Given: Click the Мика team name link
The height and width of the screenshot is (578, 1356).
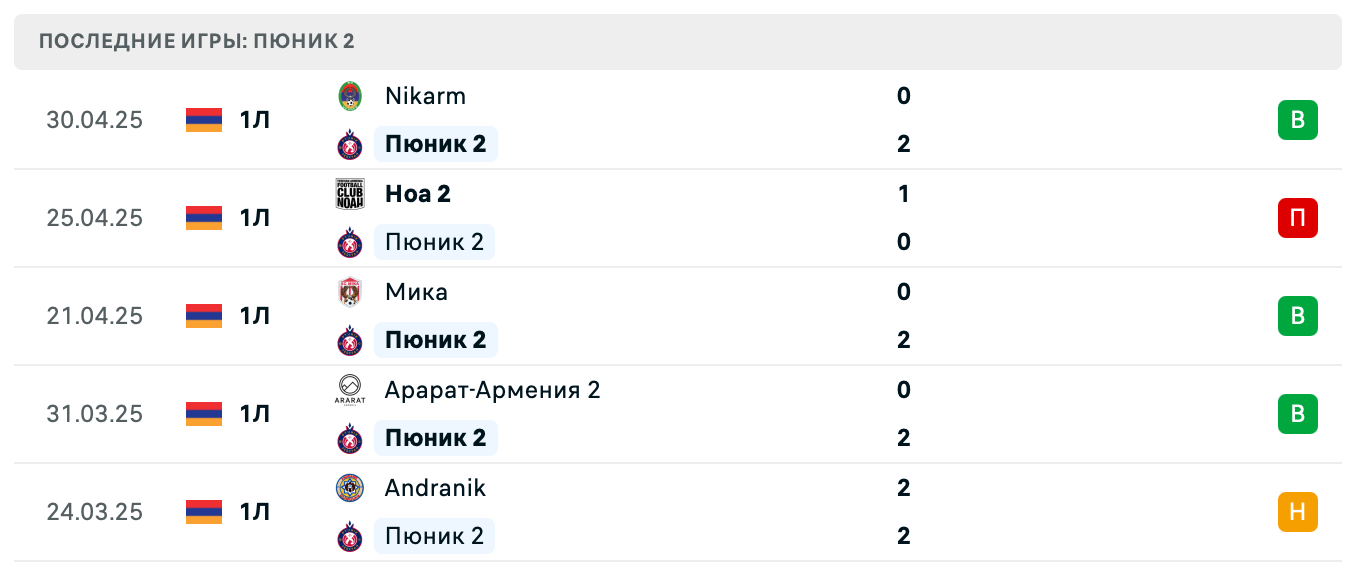Looking at the screenshot, I should (416, 292).
